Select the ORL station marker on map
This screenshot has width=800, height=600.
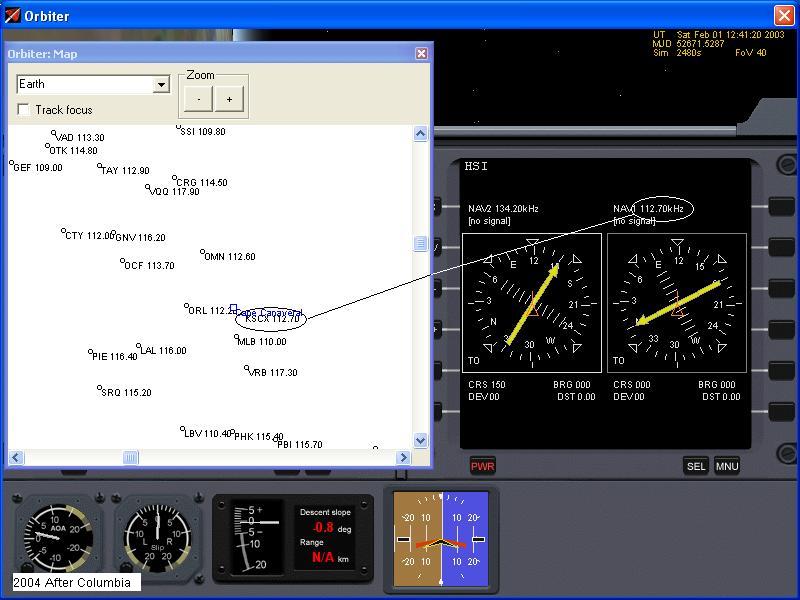pyautogui.click(x=187, y=307)
